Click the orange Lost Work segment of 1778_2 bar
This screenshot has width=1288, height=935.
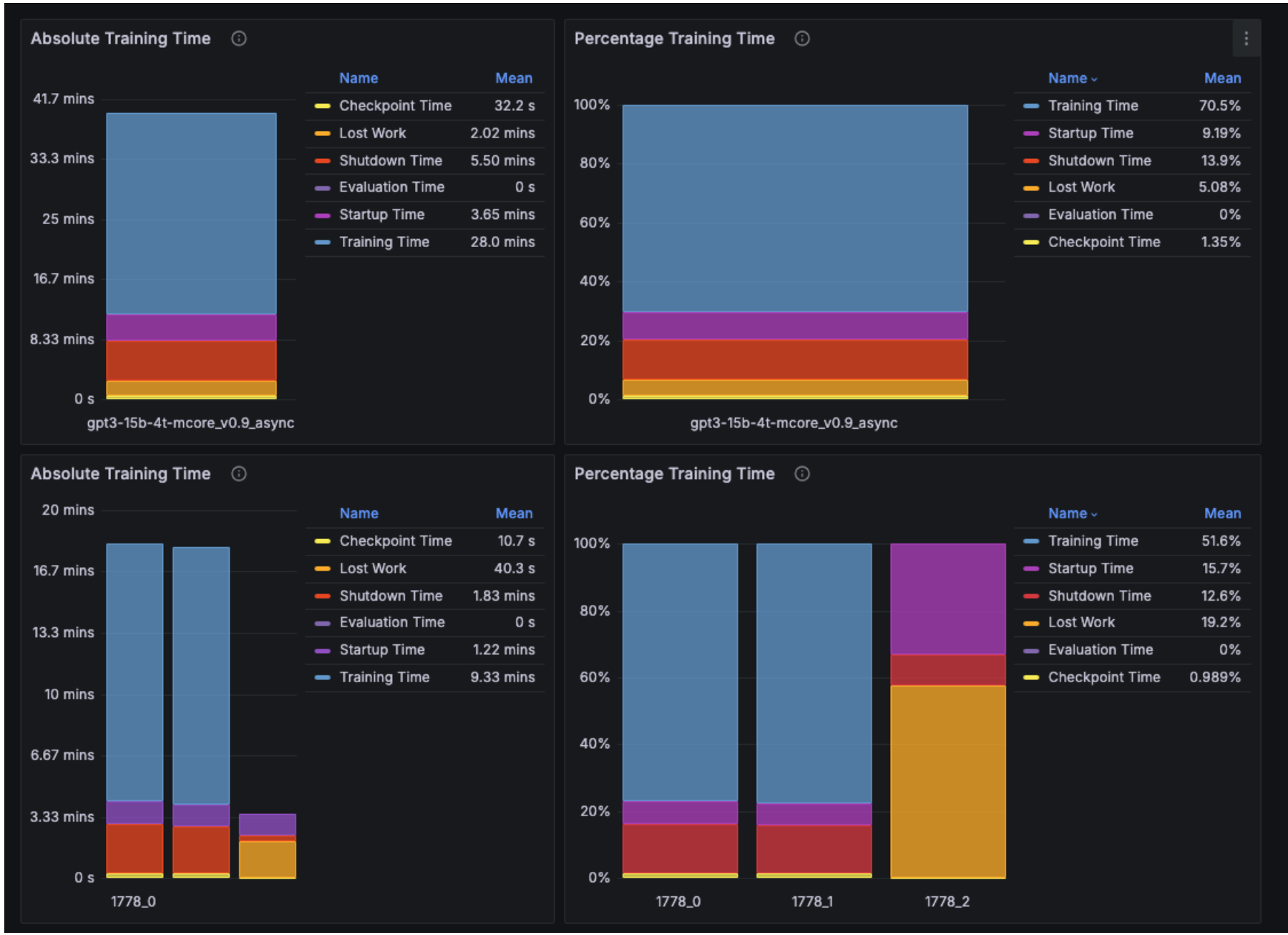click(x=947, y=780)
